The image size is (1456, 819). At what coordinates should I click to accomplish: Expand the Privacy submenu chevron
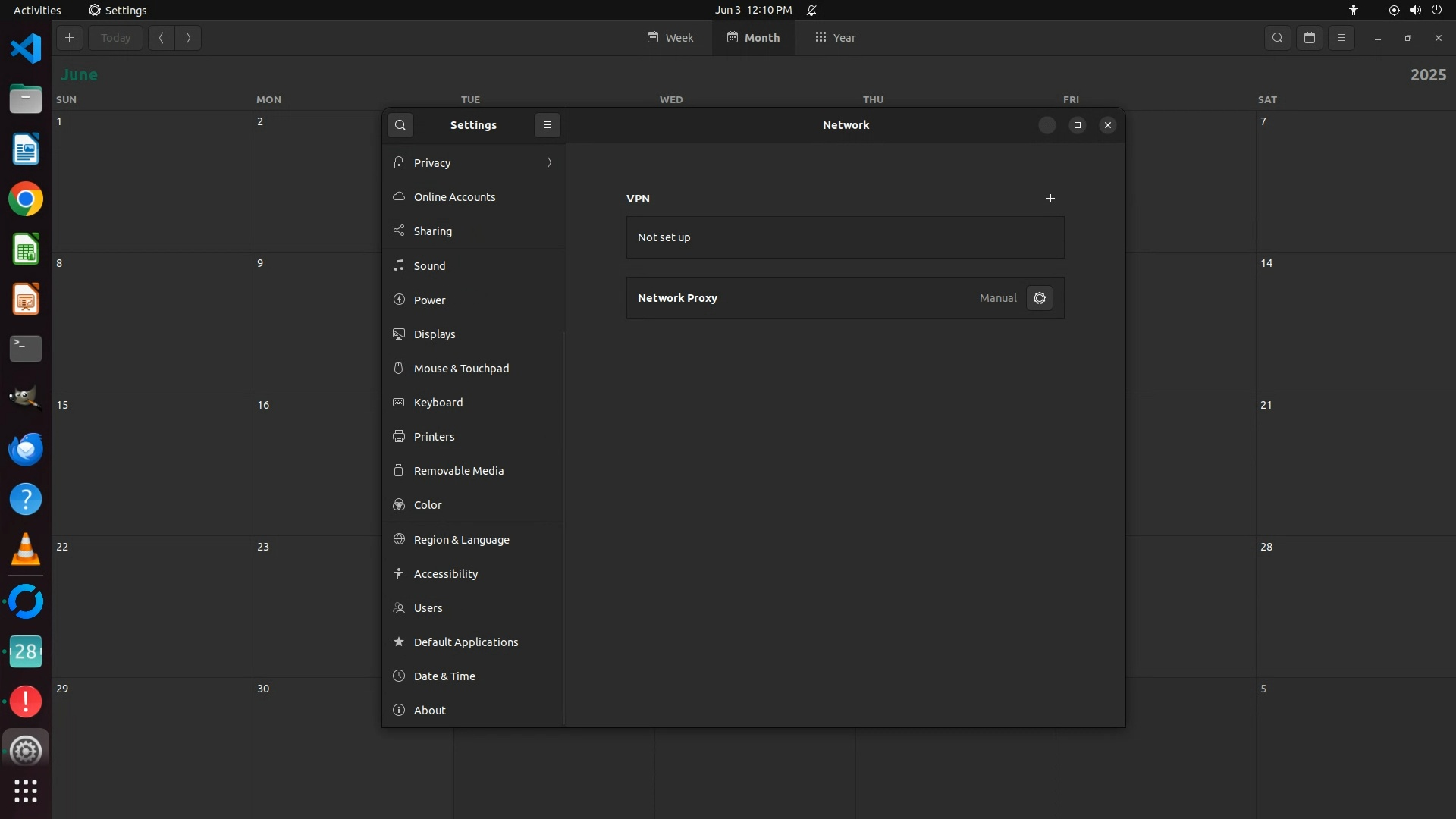point(549,163)
